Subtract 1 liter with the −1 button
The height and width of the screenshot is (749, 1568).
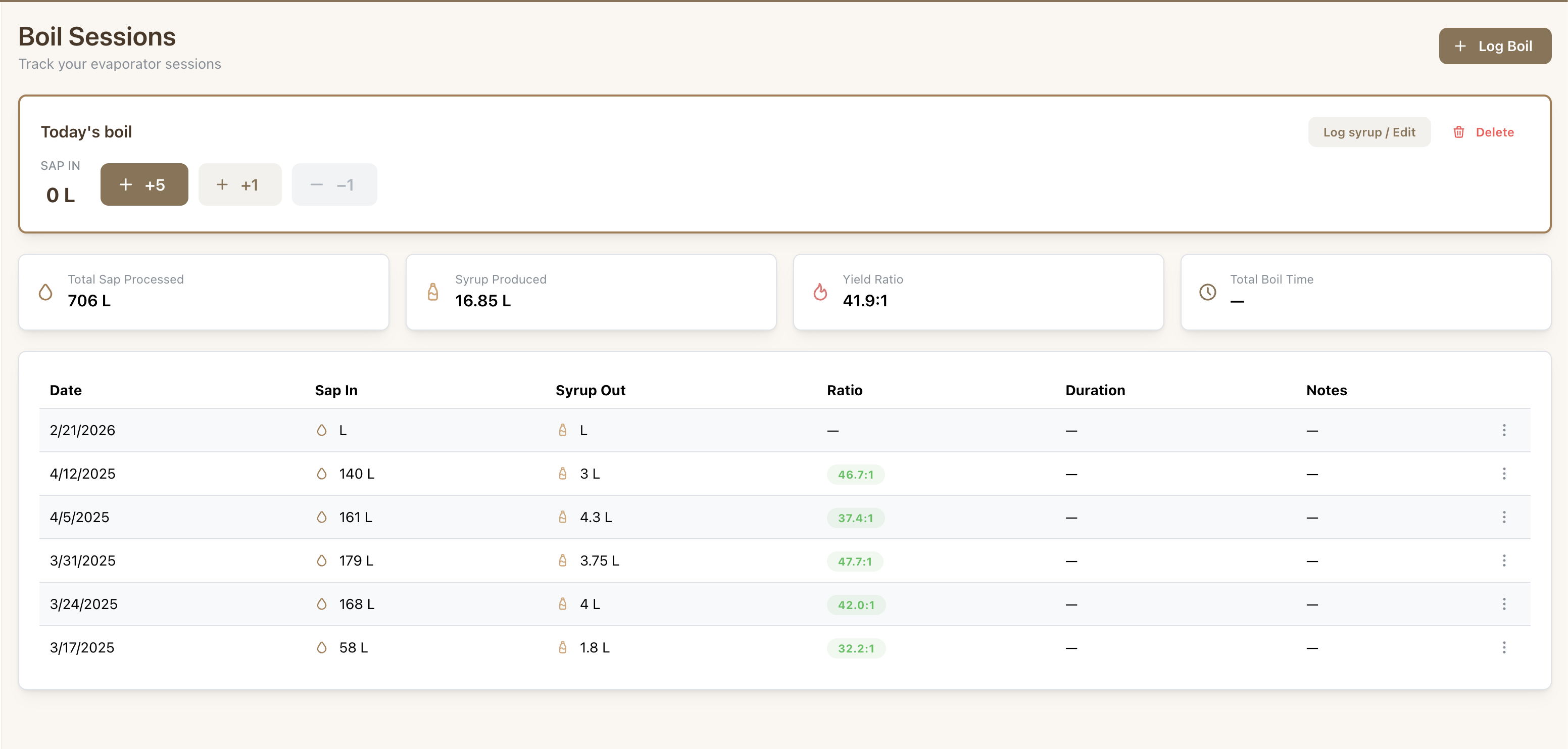[334, 184]
